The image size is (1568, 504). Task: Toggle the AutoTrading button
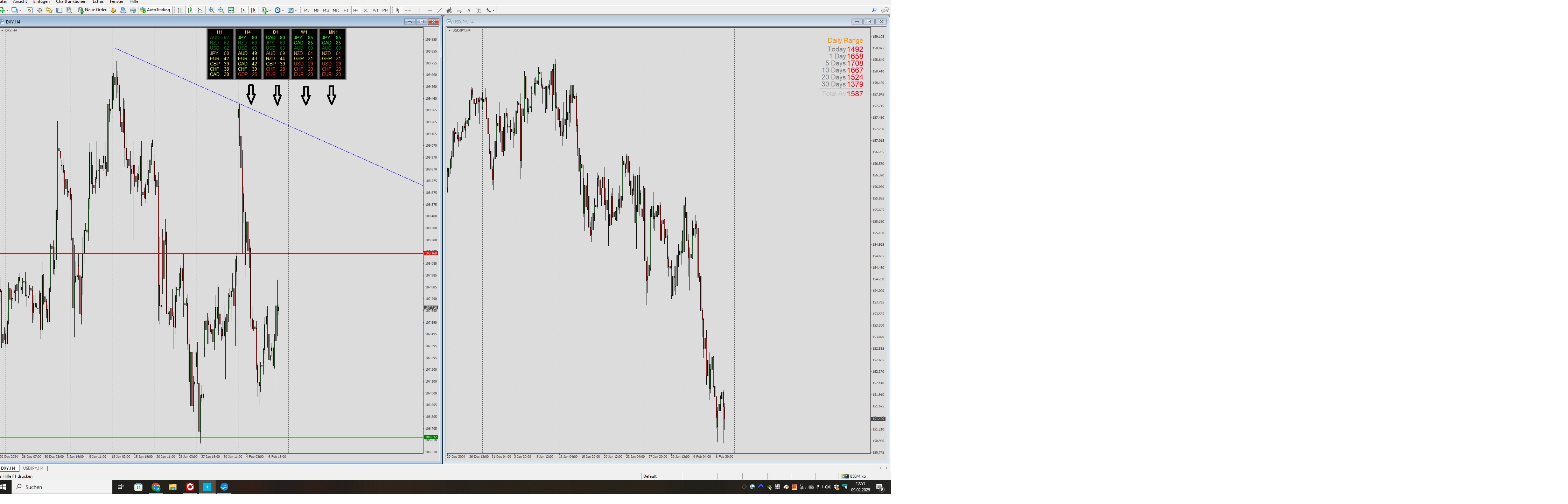point(155,10)
